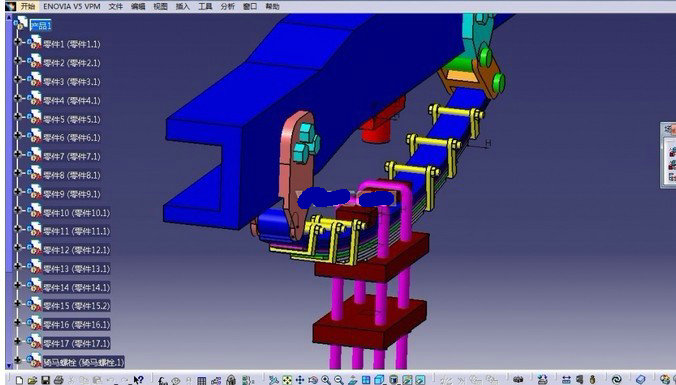
Task: Click the black swirl icon in toolbar
Action: (x=617, y=380)
